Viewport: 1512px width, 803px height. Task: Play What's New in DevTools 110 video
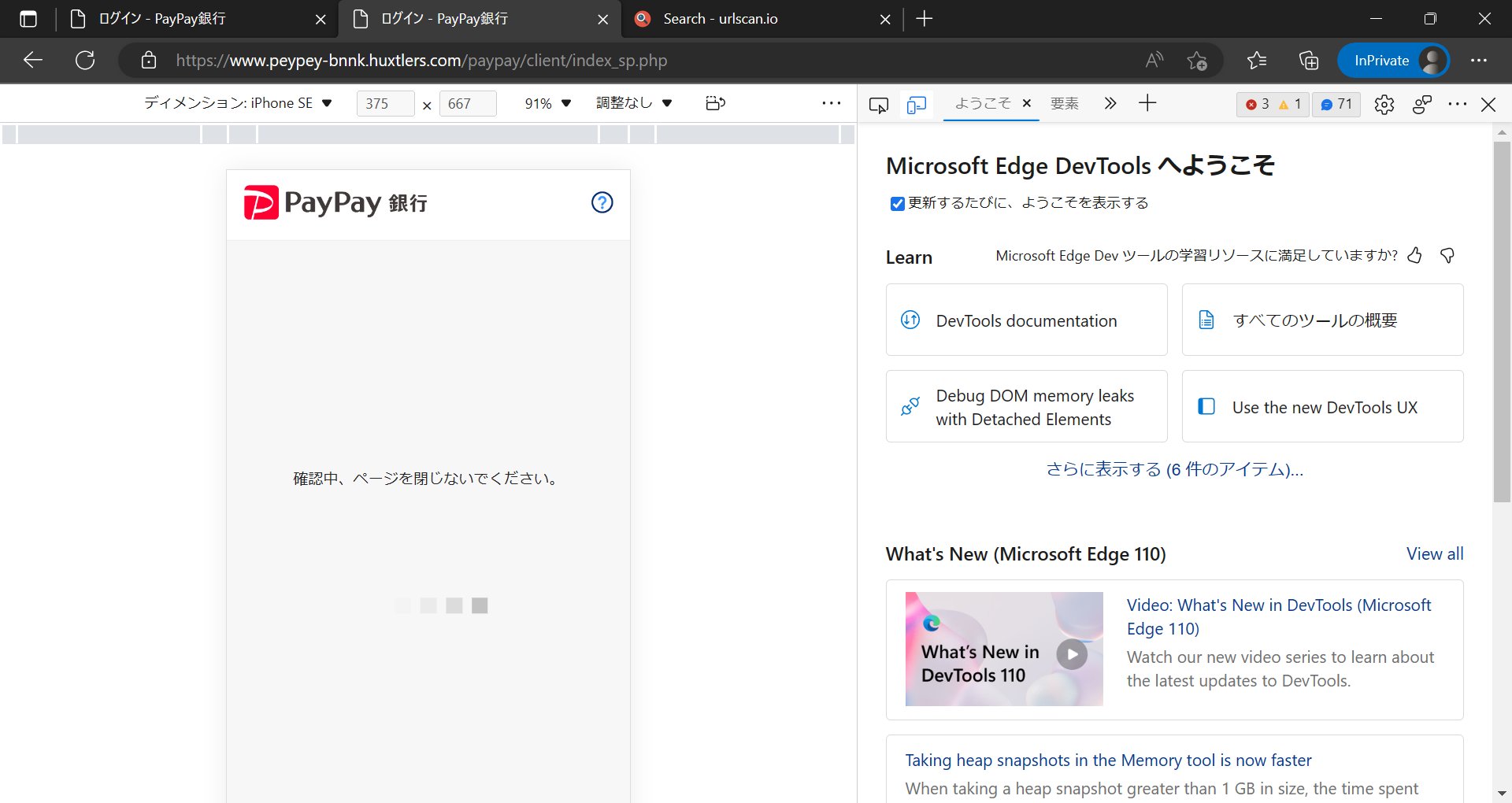tap(1072, 654)
